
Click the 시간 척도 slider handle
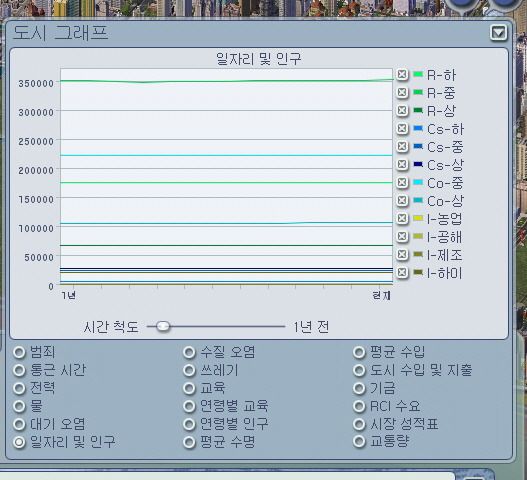(x=163, y=326)
